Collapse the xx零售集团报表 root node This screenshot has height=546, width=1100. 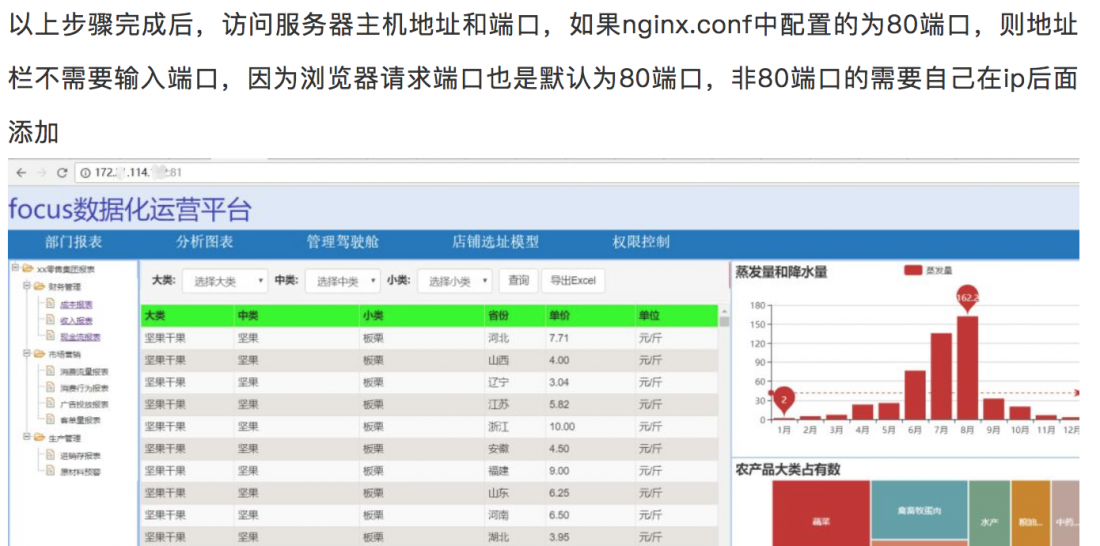(15, 268)
